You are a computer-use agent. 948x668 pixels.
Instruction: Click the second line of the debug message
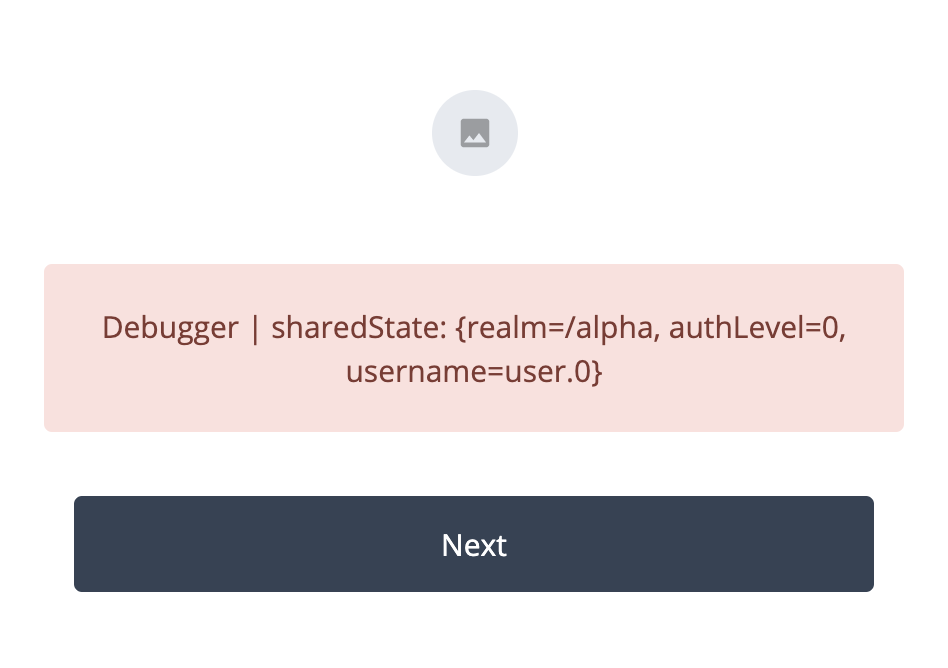coord(474,372)
